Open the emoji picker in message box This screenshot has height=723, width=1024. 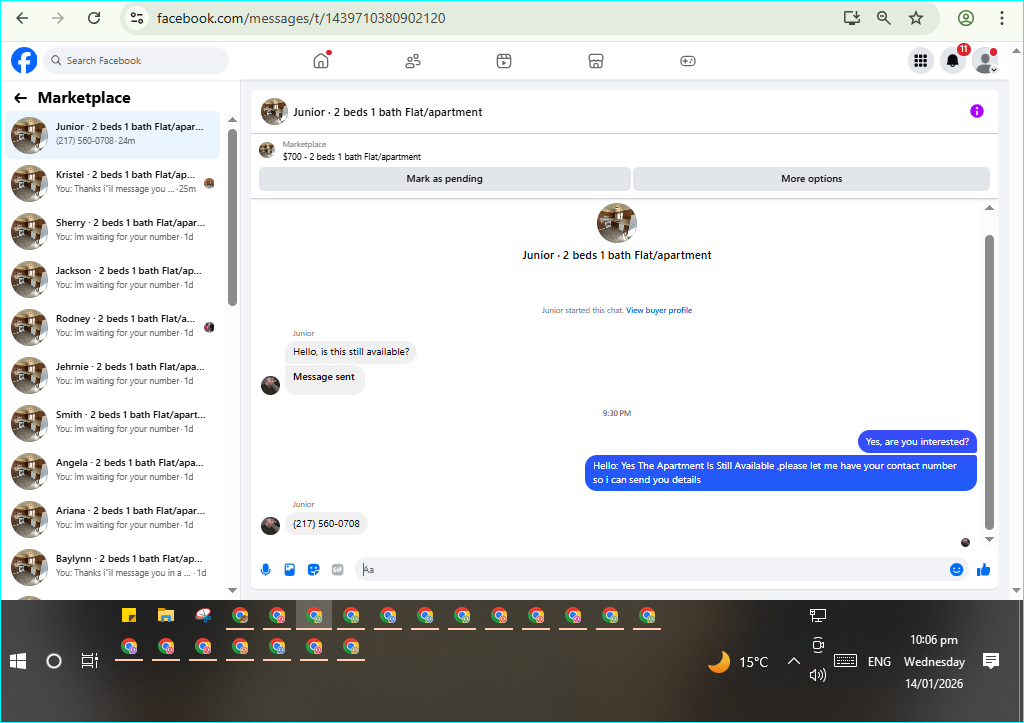pos(956,570)
